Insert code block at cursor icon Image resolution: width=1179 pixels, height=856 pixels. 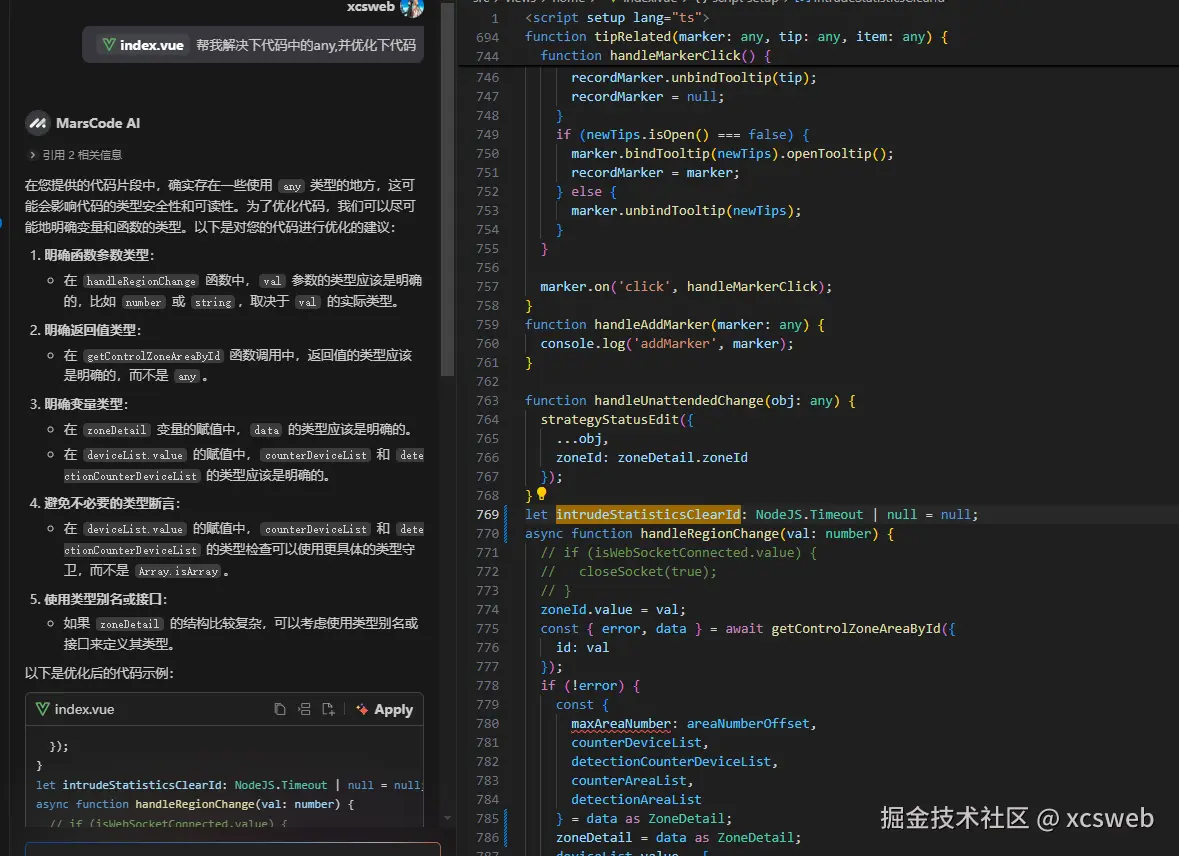click(304, 709)
